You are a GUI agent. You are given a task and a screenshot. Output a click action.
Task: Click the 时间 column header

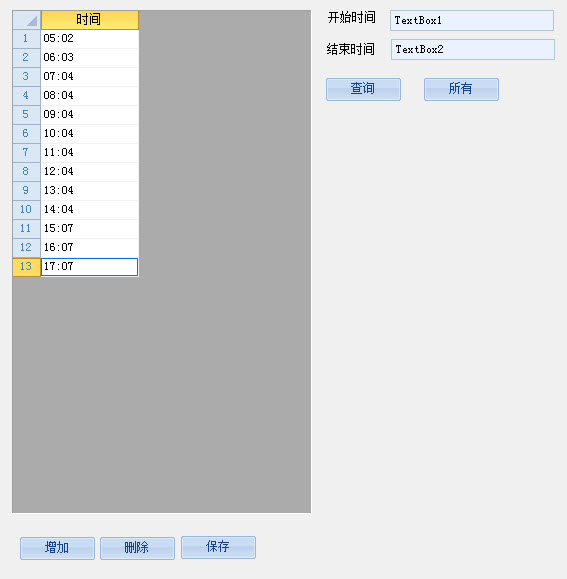pyautogui.click(x=90, y=20)
